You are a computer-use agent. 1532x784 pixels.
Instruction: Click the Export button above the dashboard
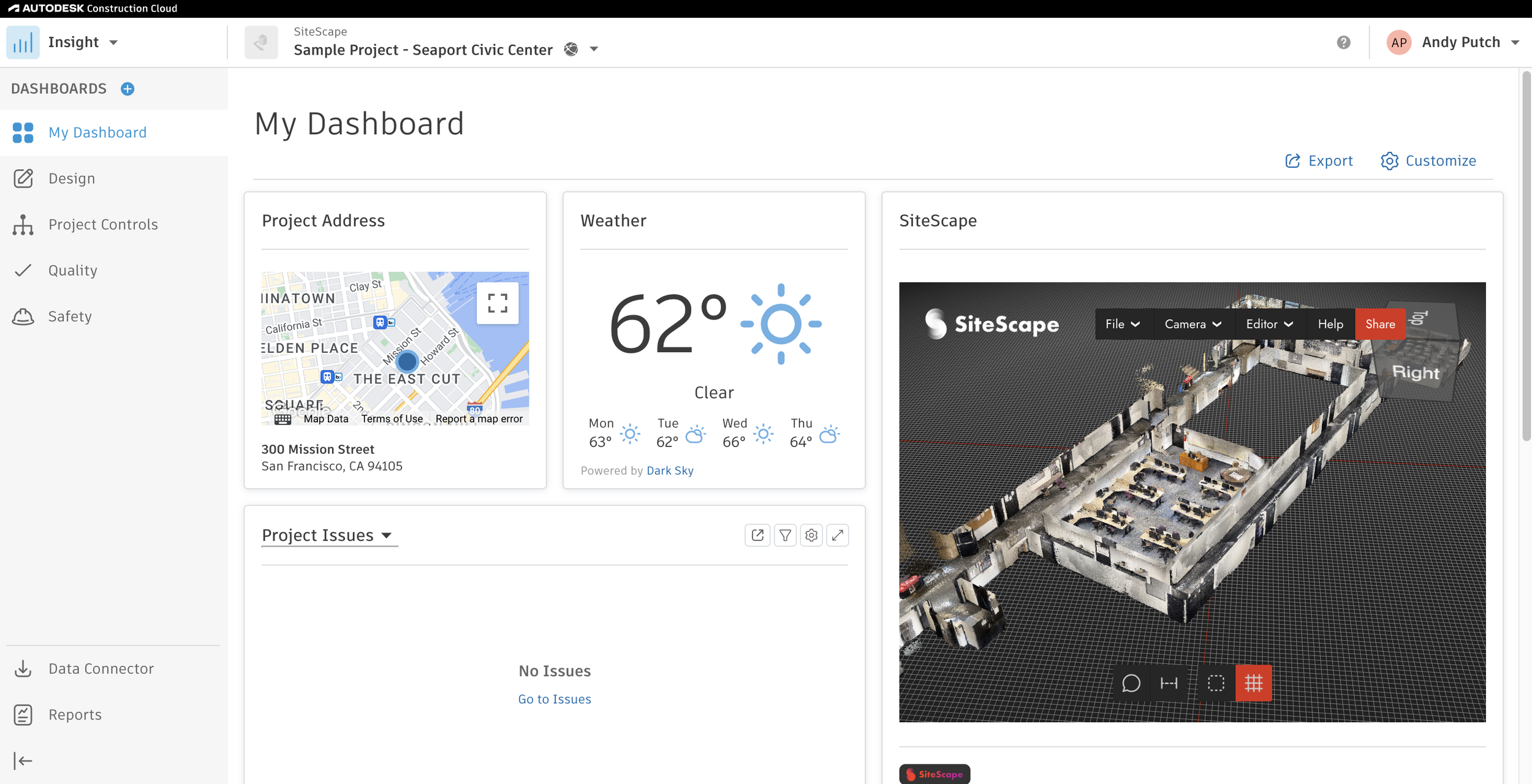click(1319, 160)
